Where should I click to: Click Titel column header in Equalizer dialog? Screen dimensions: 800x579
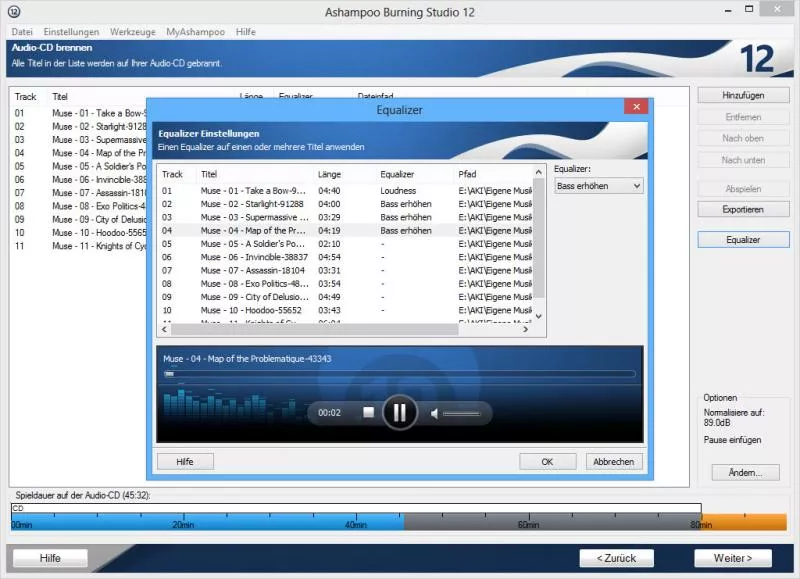(209, 174)
